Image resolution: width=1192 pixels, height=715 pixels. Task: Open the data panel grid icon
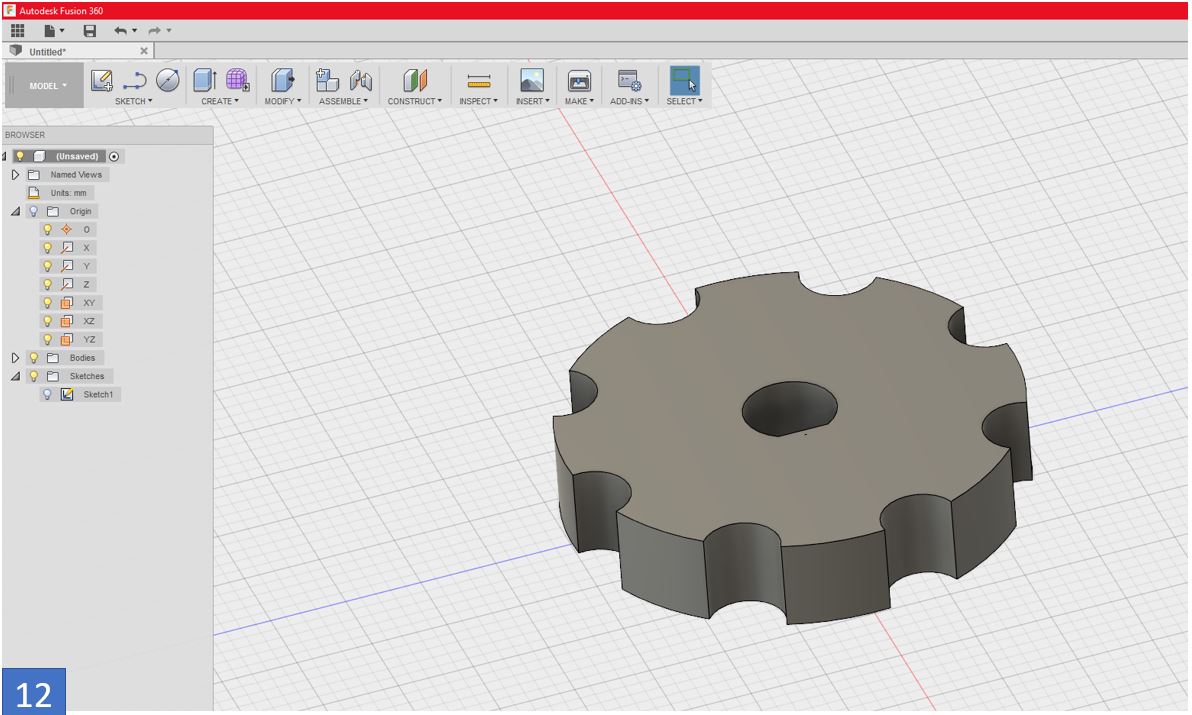point(17,30)
